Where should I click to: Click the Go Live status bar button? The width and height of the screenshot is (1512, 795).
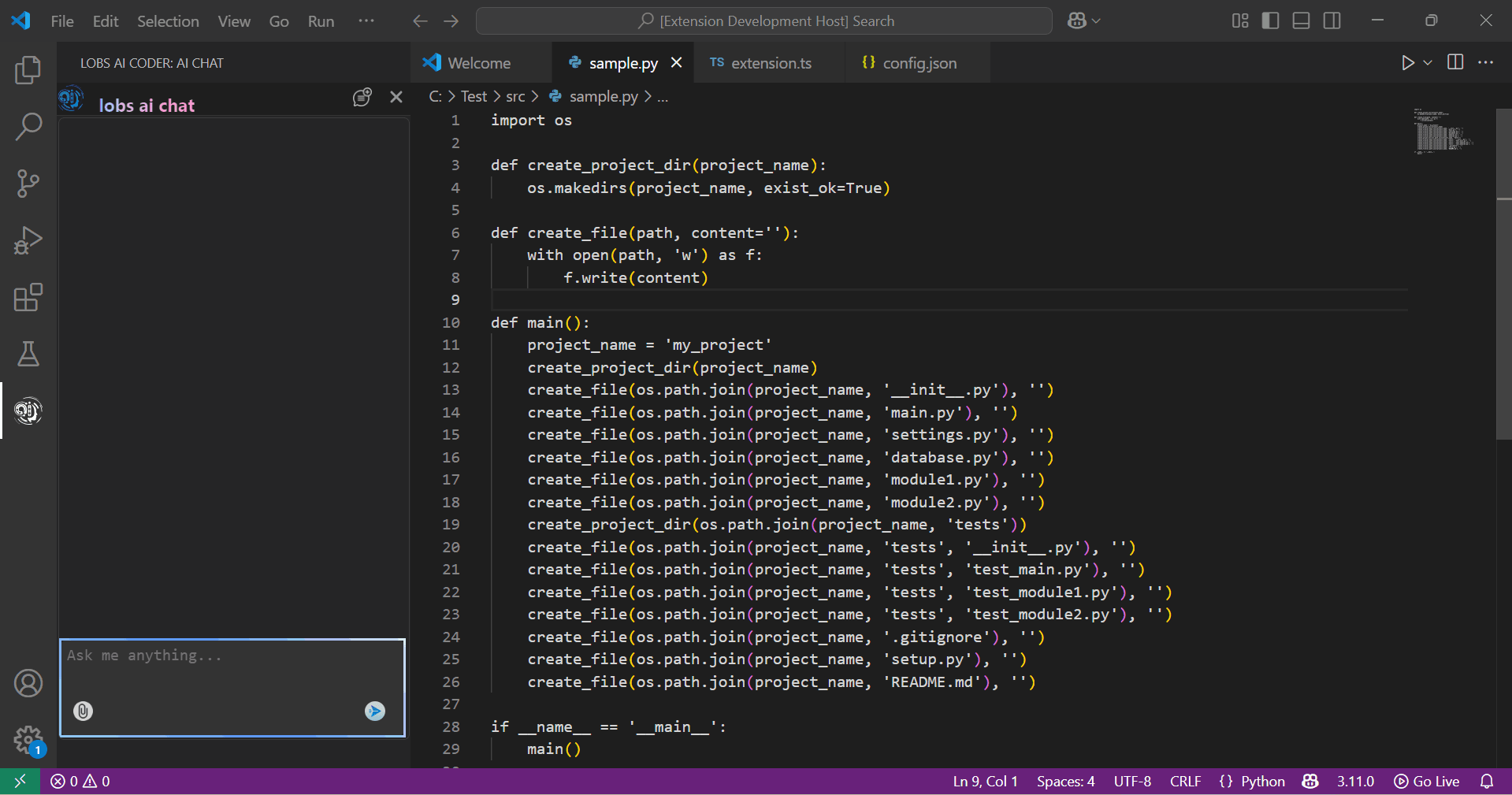tap(1426, 781)
